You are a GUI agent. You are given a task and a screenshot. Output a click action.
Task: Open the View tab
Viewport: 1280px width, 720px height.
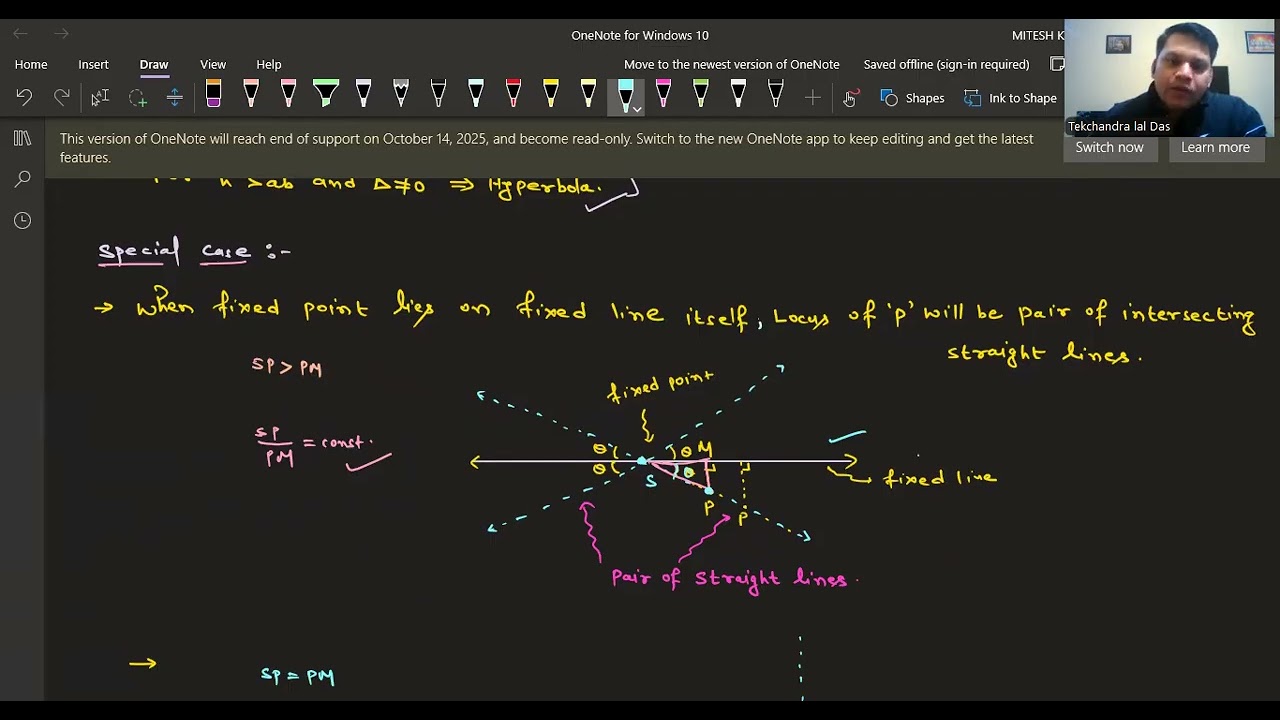(x=213, y=64)
